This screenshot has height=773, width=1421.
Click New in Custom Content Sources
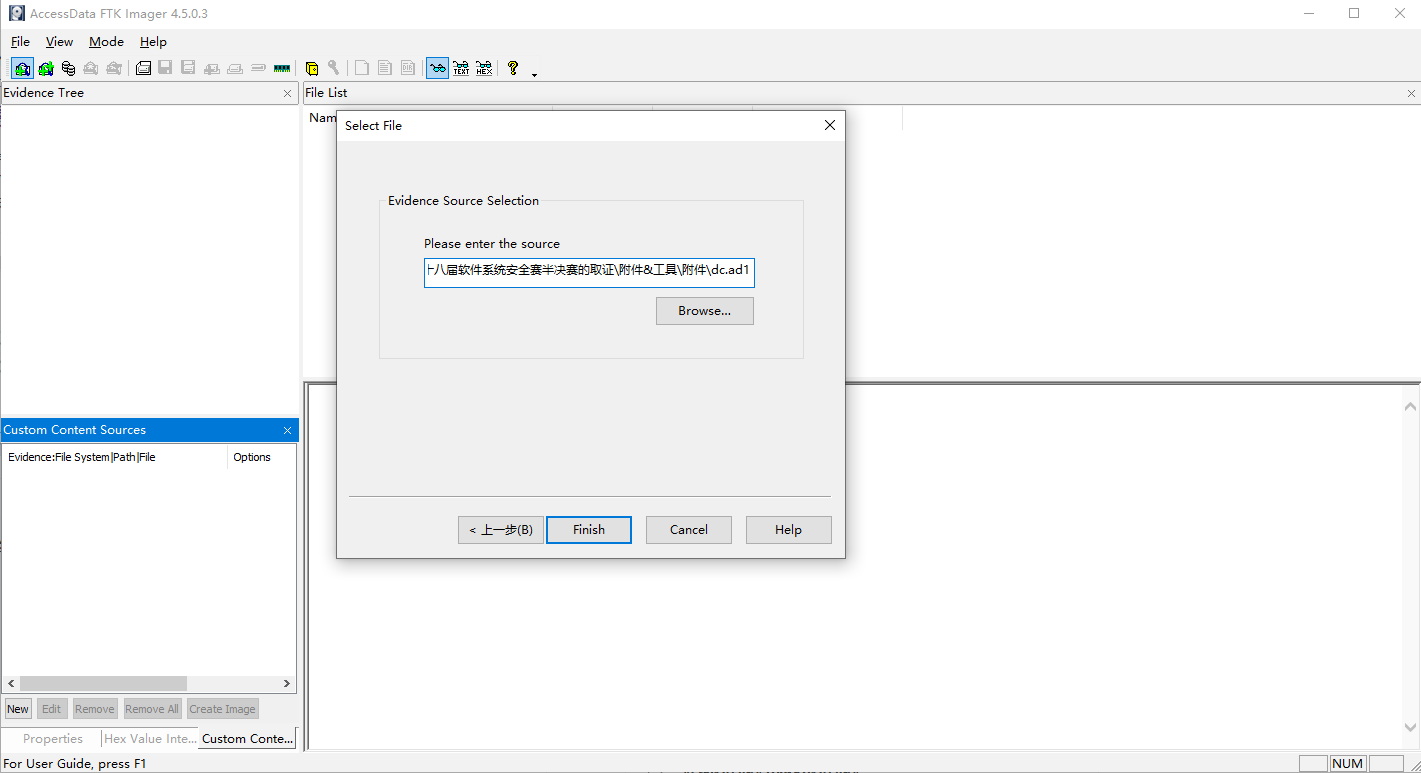[x=18, y=709]
